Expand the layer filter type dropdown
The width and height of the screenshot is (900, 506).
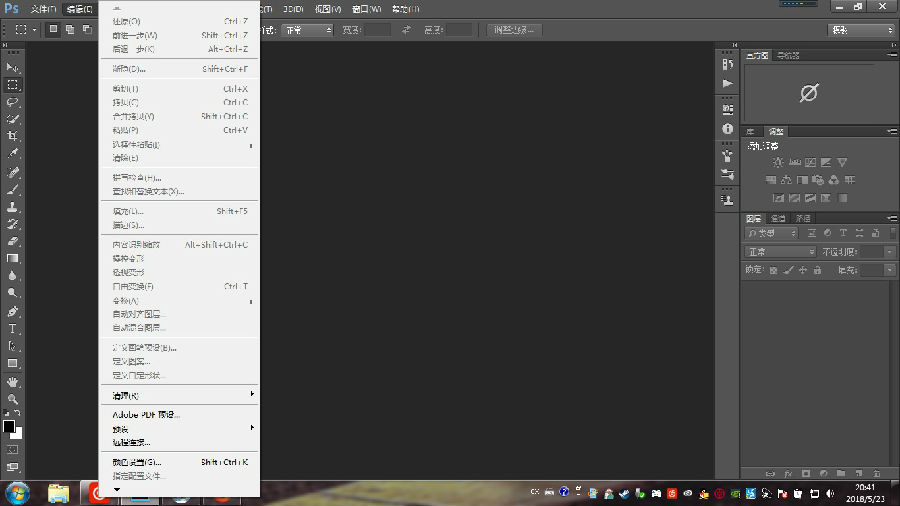(771, 233)
